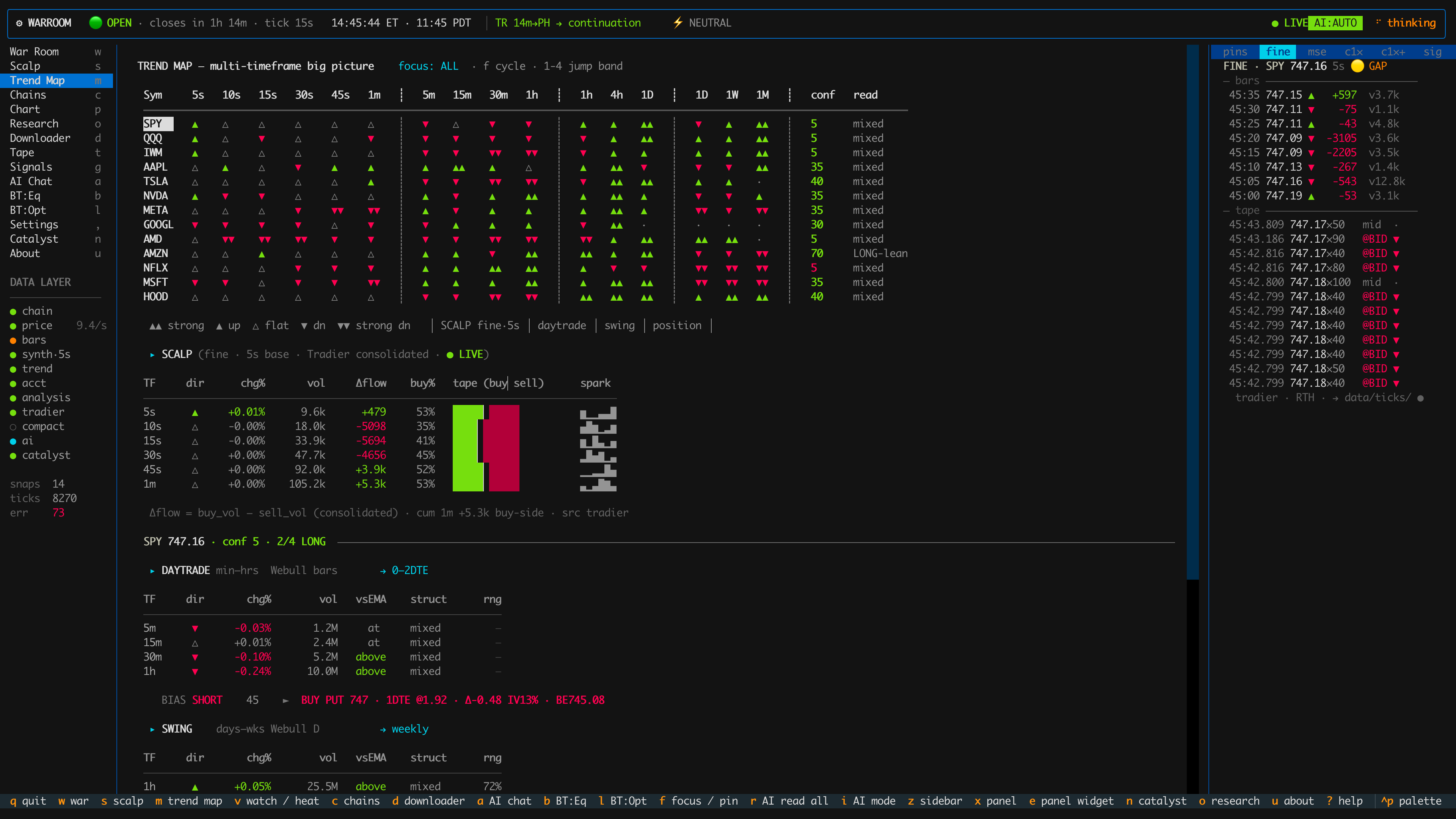
Task: Click the chain data layer status dot
Action: [13, 311]
